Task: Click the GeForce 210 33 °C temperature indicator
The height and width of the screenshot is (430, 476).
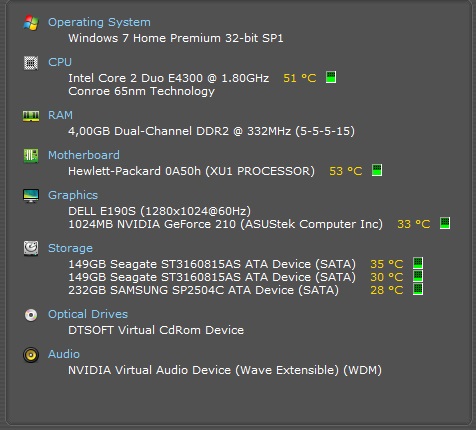Action: point(445,223)
